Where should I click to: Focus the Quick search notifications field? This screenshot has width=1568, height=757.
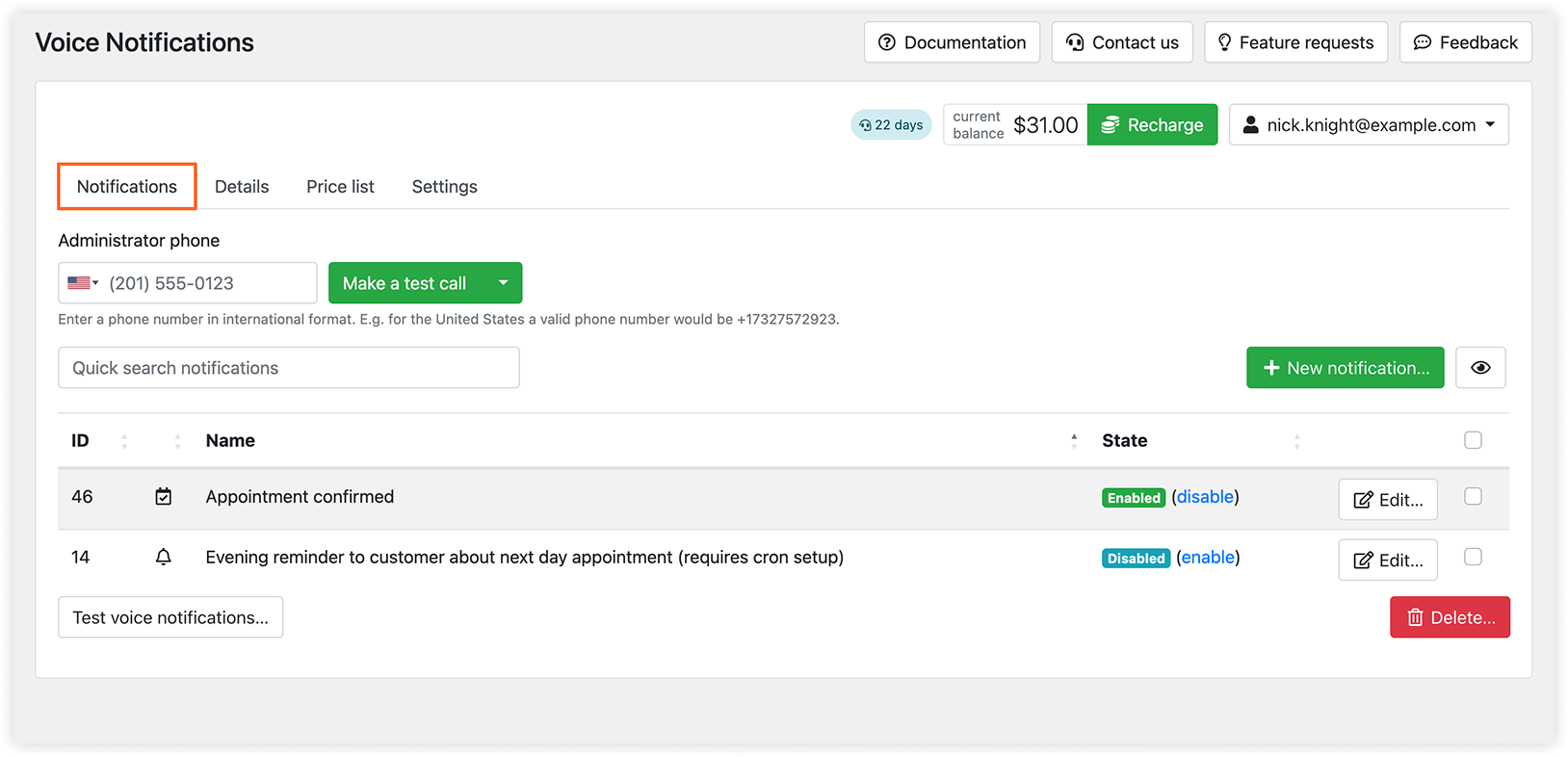[x=289, y=368]
